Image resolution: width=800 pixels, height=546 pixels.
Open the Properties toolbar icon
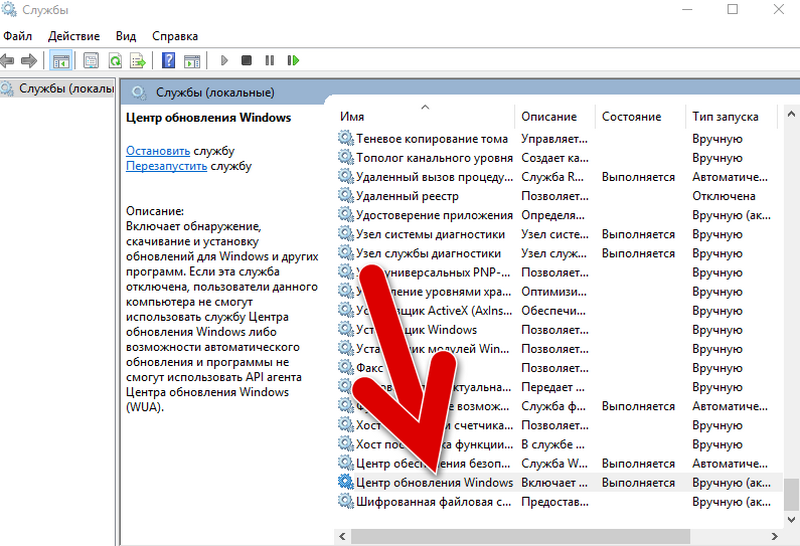coord(91,61)
